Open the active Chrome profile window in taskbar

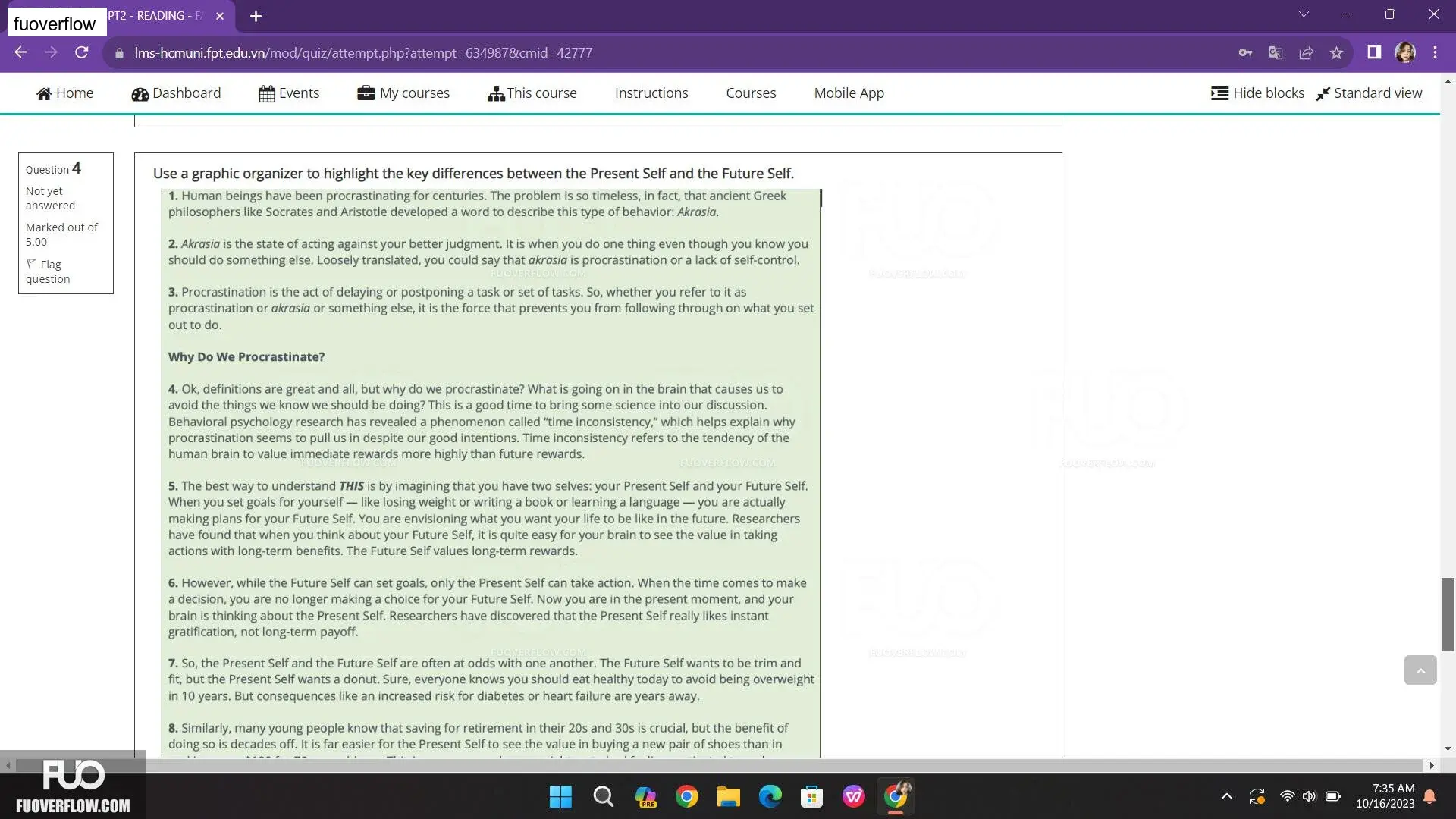896,797
